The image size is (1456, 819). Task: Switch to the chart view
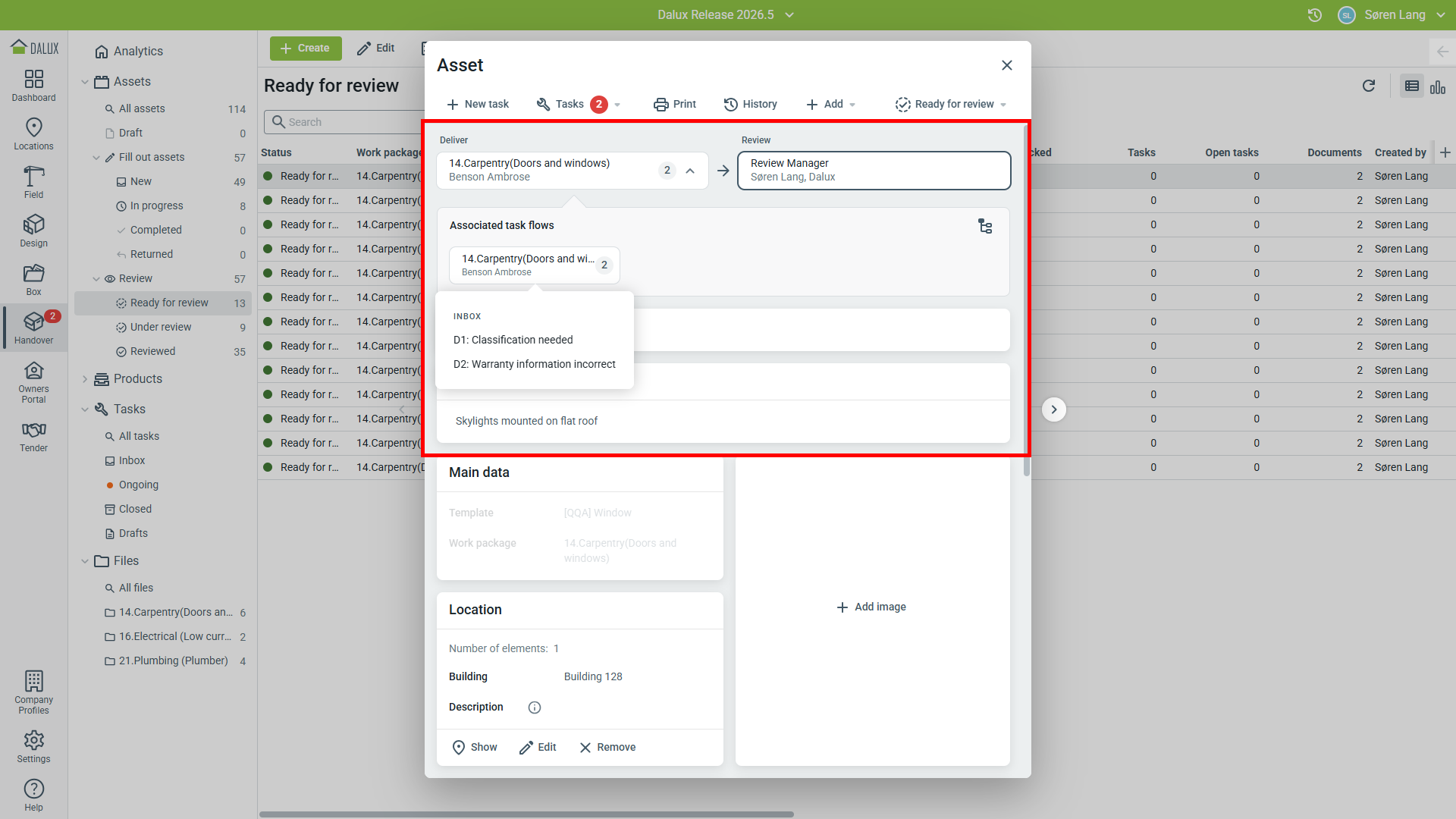point(1438,87)
